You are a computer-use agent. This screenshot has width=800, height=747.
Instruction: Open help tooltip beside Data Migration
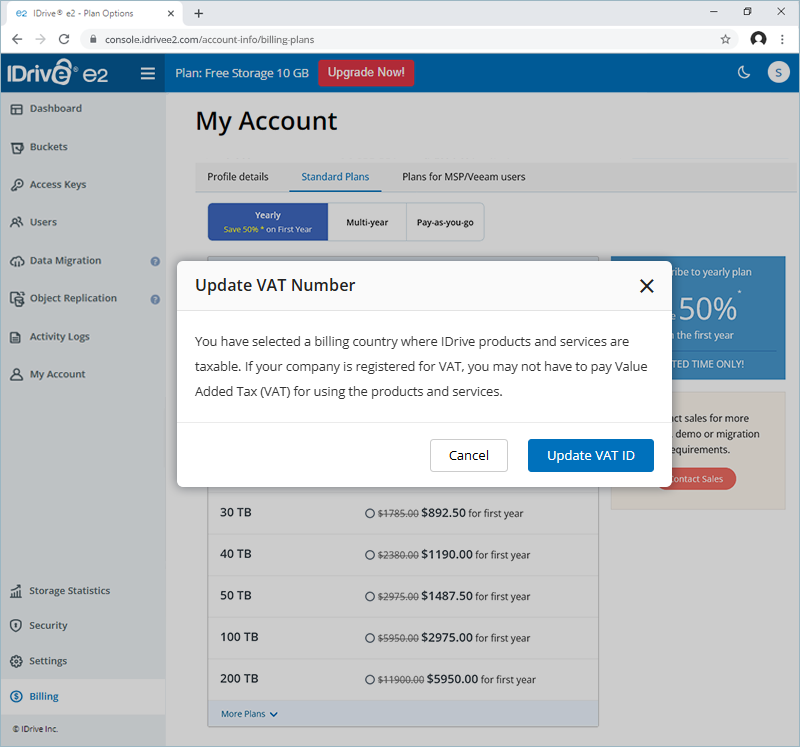point(155,261)
